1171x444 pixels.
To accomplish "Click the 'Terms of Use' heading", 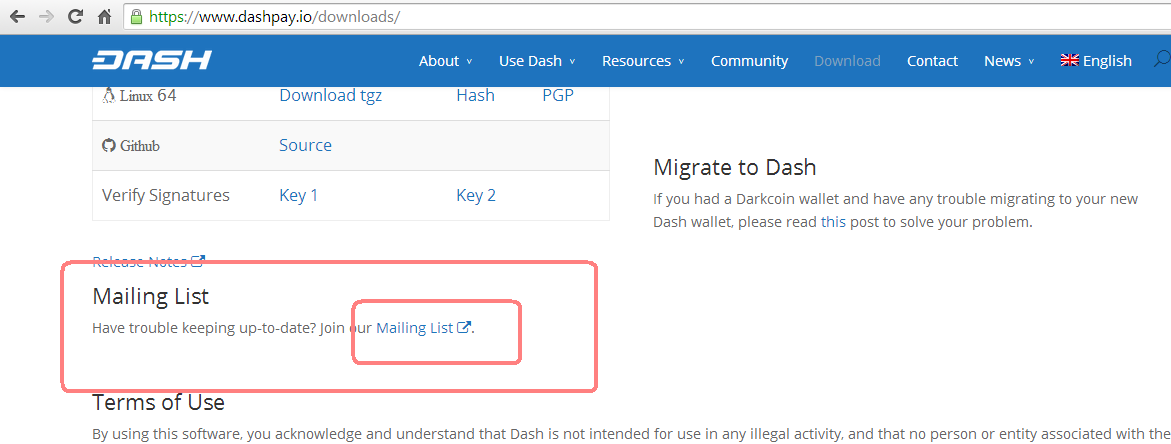I will pyautogui.click(x=158, y=402).
